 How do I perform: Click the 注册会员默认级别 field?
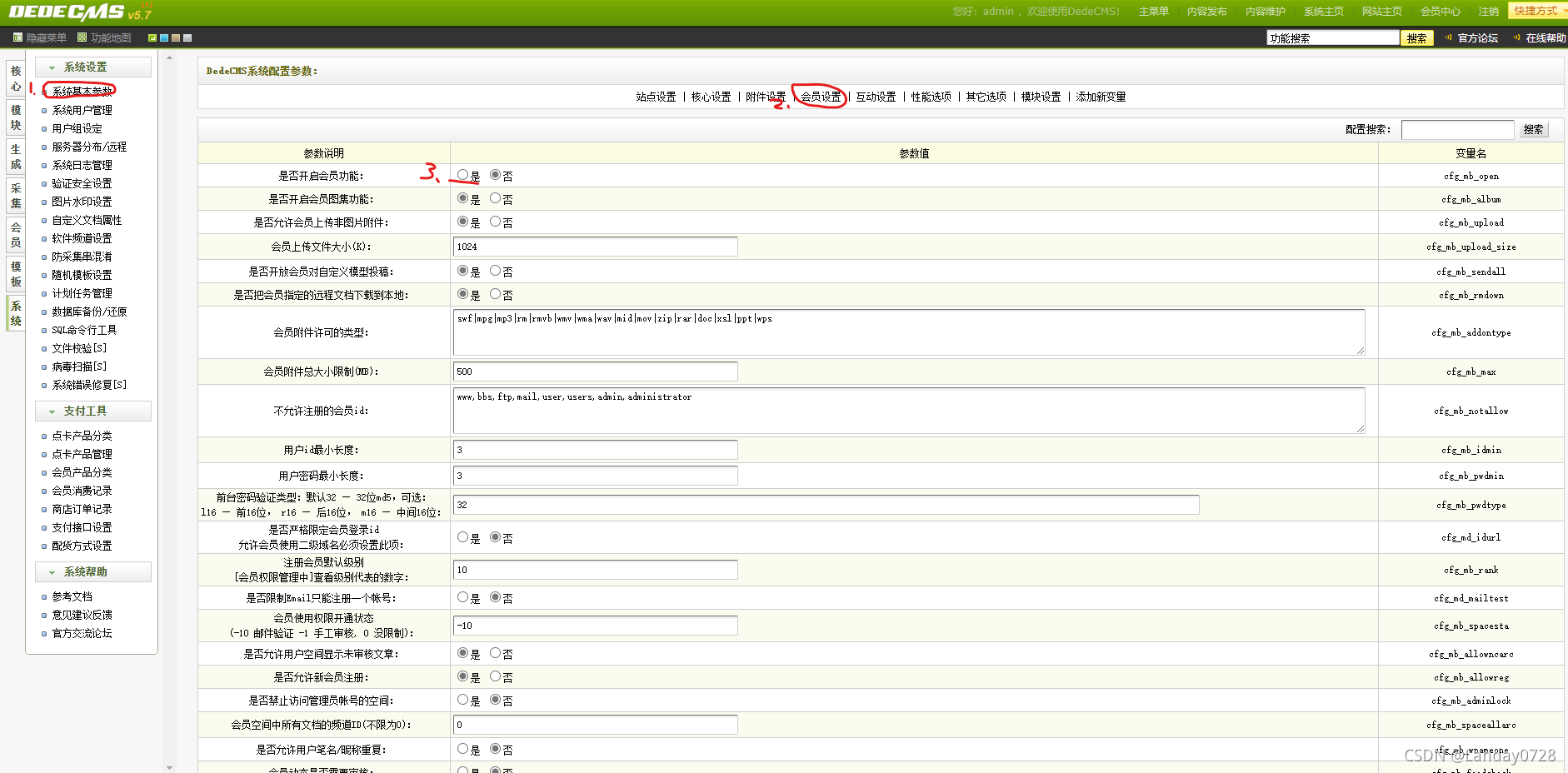pos(596,570)
